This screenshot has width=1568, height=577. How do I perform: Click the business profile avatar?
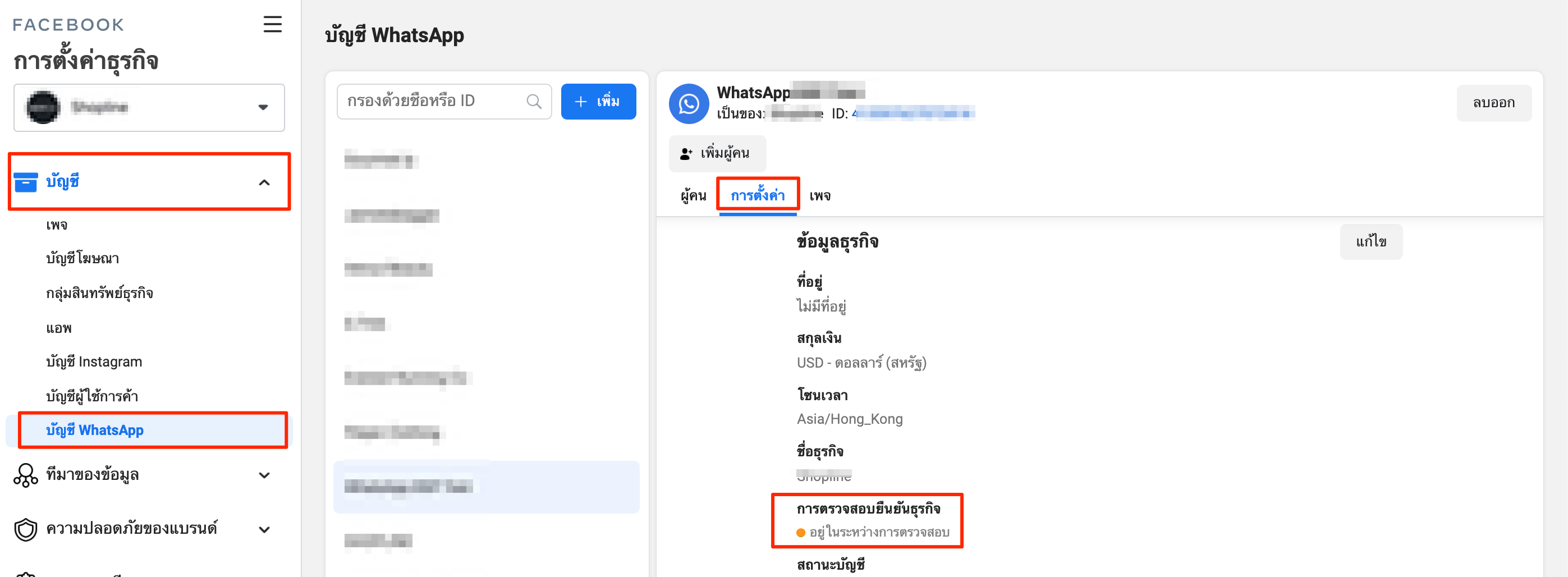[43, 107]
